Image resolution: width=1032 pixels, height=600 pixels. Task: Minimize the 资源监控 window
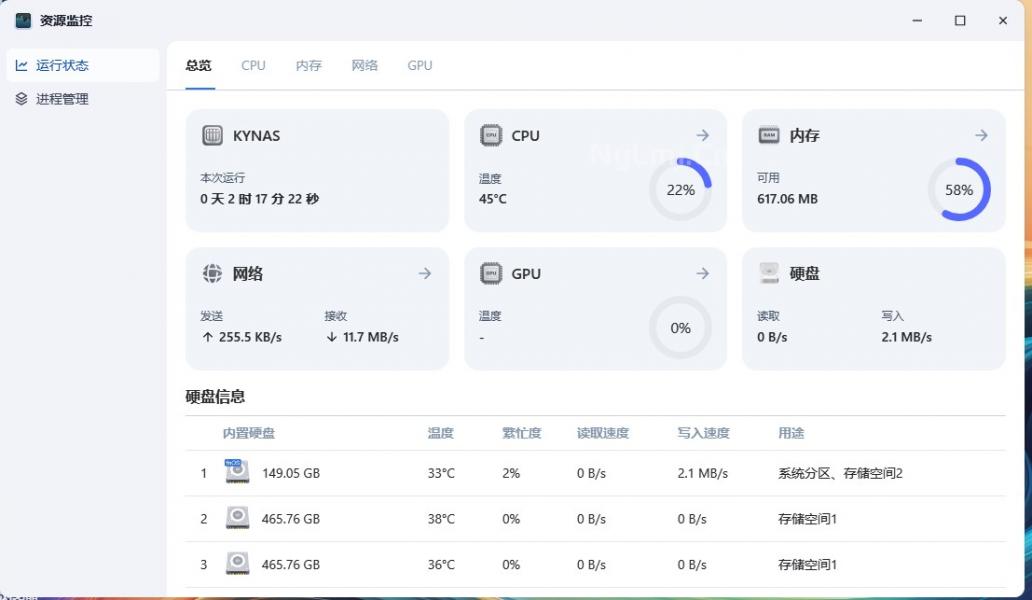(x=917, y=20)
